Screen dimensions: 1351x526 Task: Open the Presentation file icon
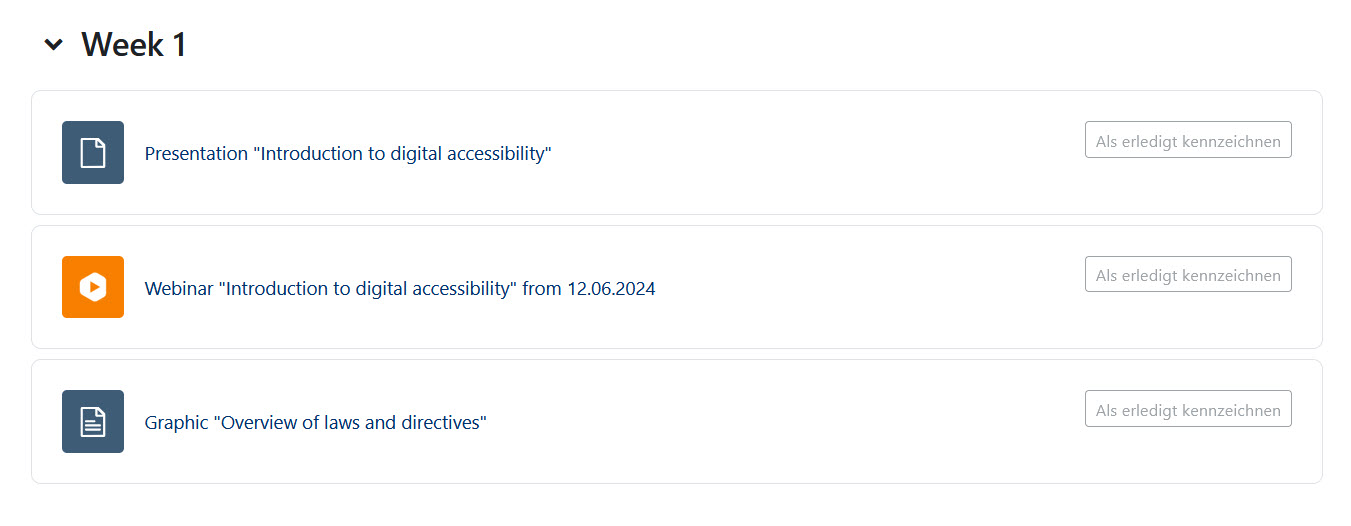93,153
